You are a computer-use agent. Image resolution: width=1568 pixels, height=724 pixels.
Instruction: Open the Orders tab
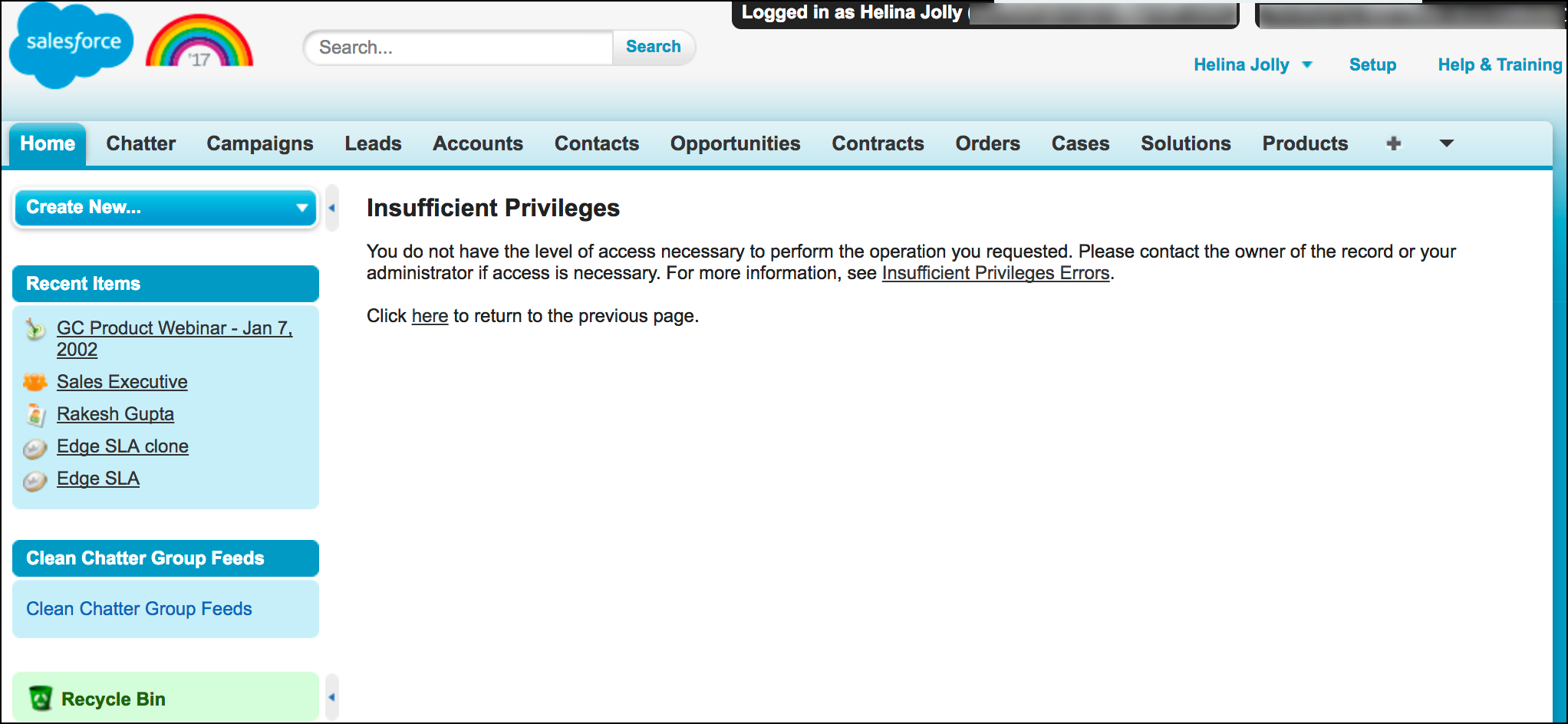[x=987, y=143]
